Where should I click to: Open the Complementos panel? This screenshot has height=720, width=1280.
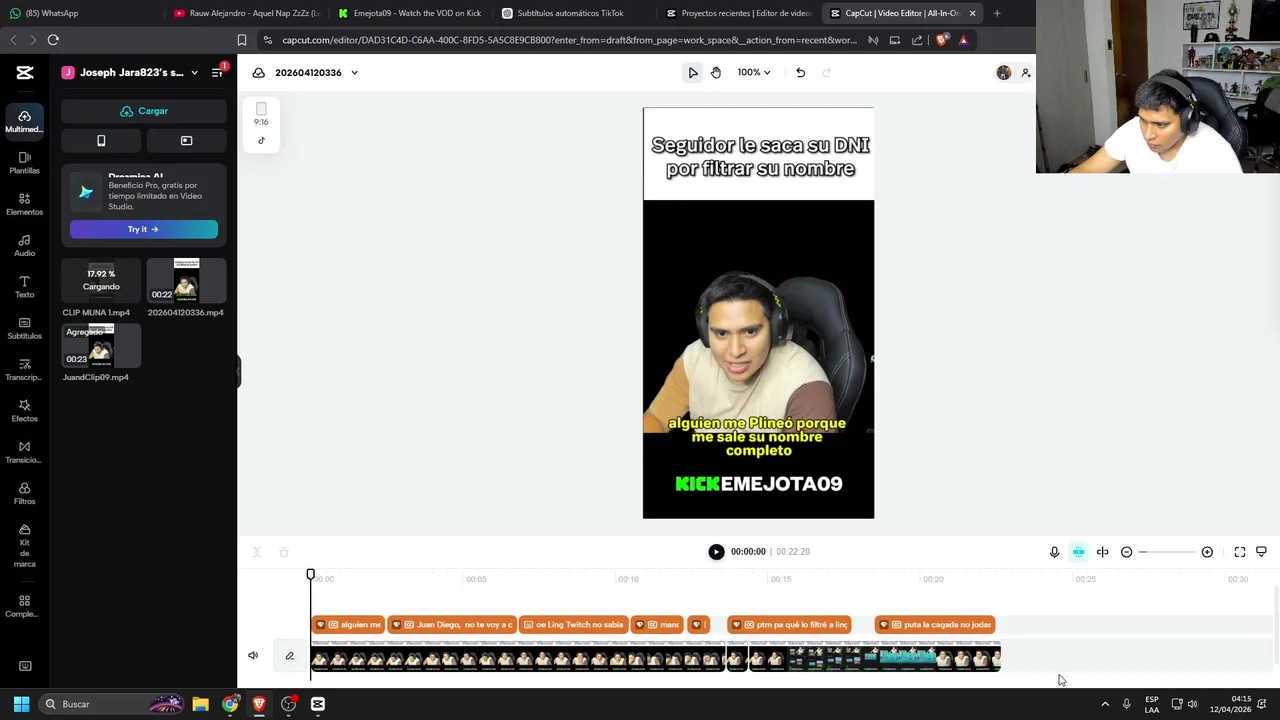click(24, 606)
